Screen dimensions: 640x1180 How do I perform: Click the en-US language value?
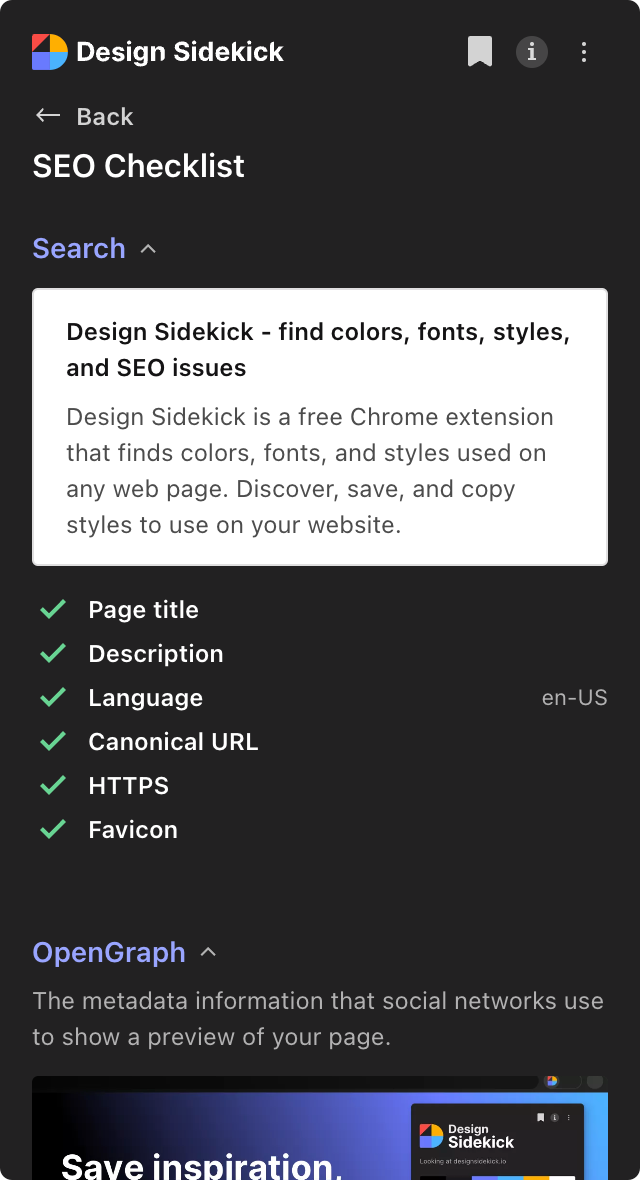coord(574,697)
